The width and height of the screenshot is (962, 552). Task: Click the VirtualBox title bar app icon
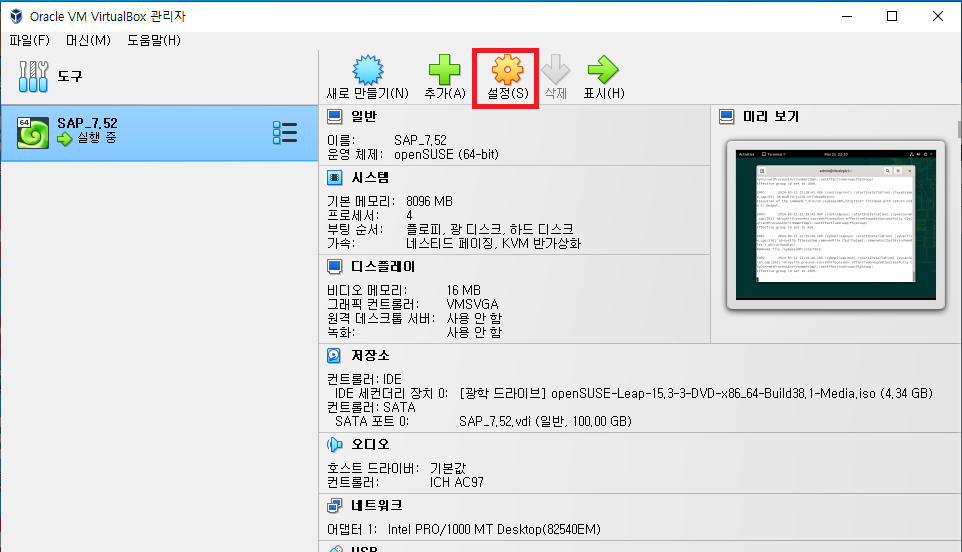pos(17,17)
